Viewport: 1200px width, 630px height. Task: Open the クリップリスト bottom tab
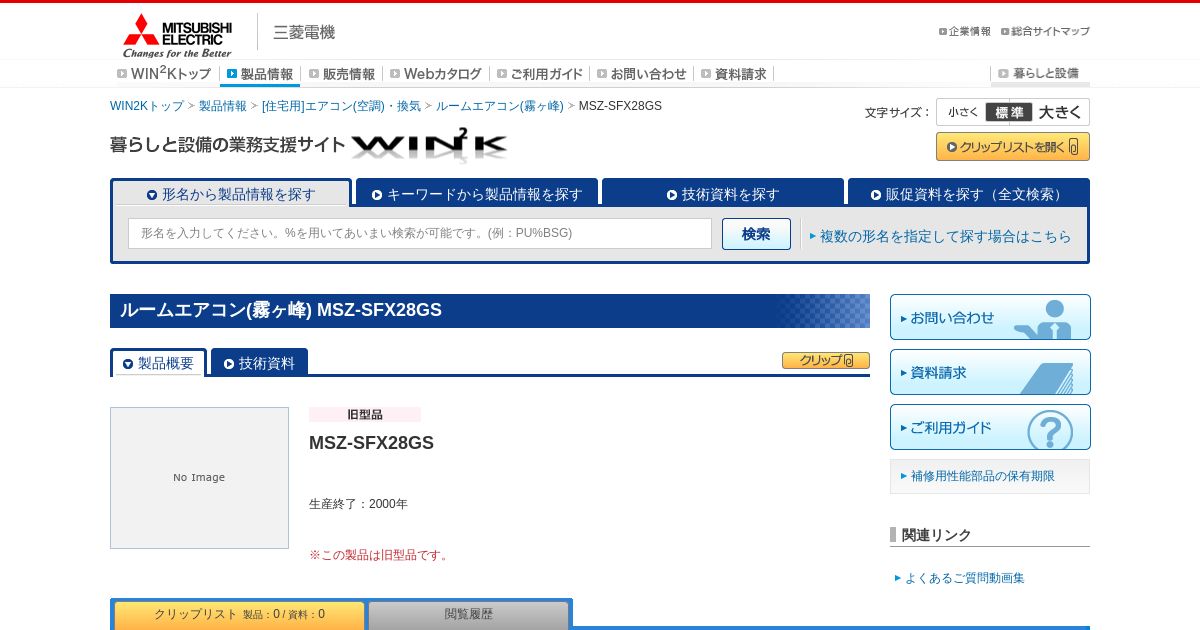click(x=239, y=614)
